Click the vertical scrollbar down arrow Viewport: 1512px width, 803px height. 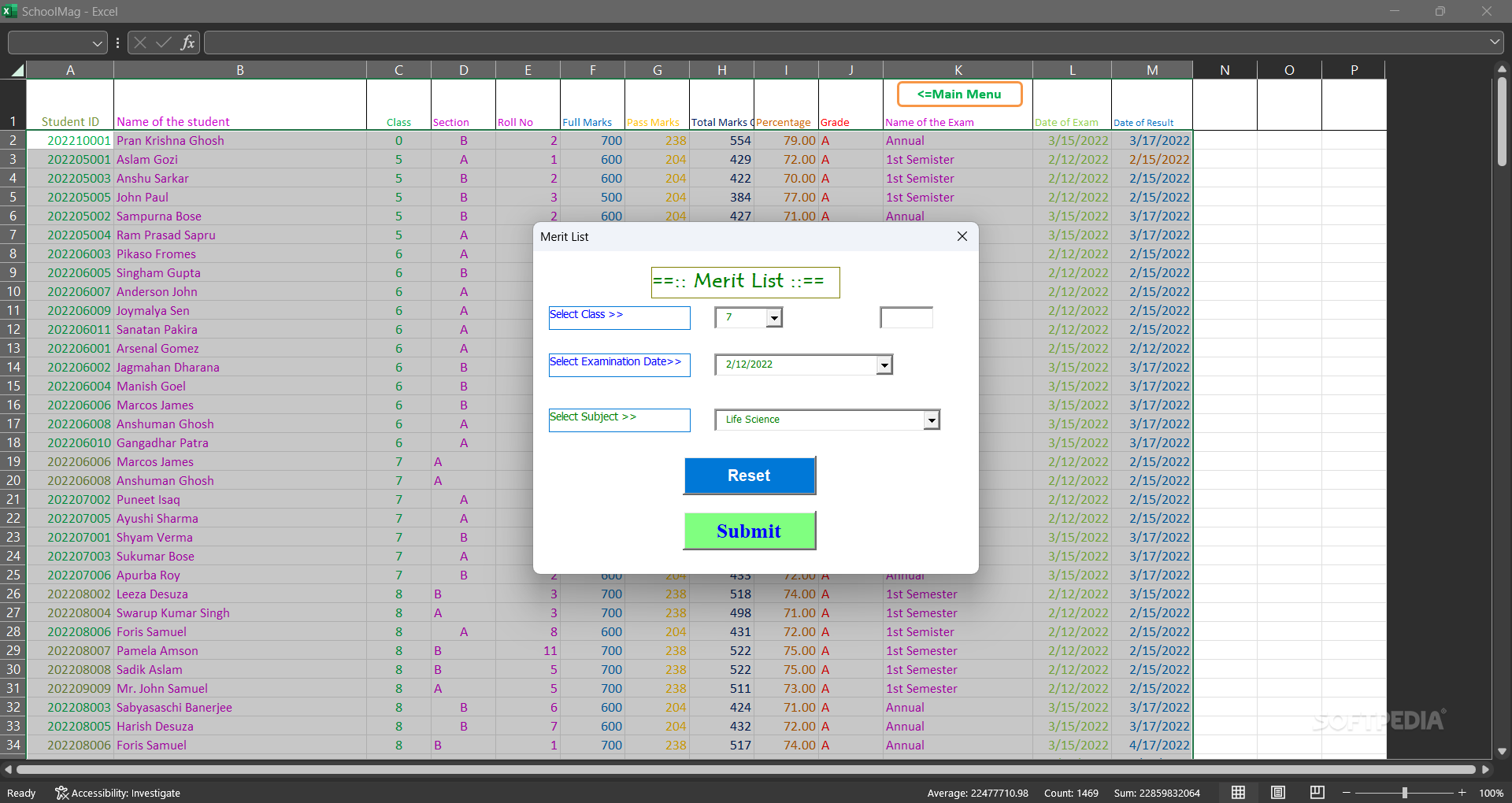point(1502,751)
